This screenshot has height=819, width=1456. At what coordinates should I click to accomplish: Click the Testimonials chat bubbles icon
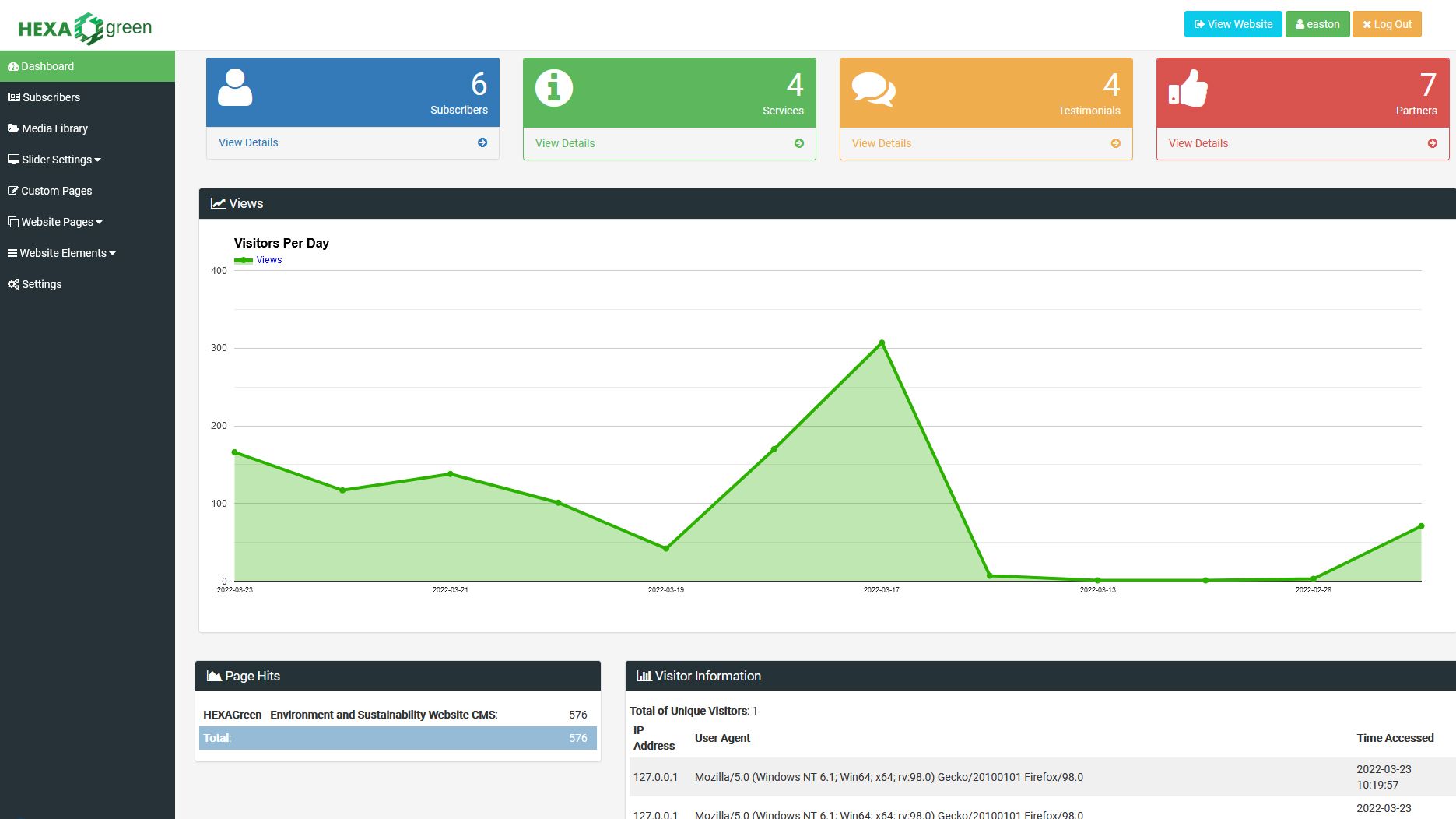click(873, 89)
